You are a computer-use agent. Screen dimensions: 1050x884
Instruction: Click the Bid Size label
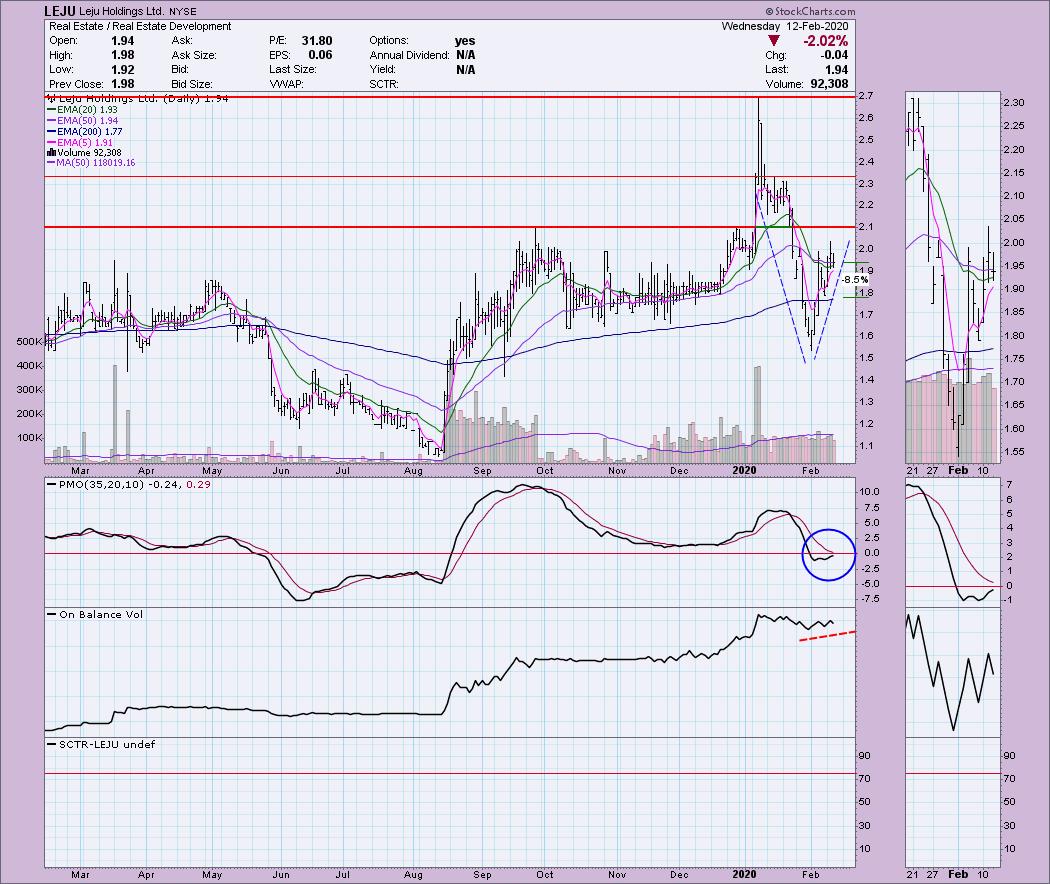tap(192, 84)
